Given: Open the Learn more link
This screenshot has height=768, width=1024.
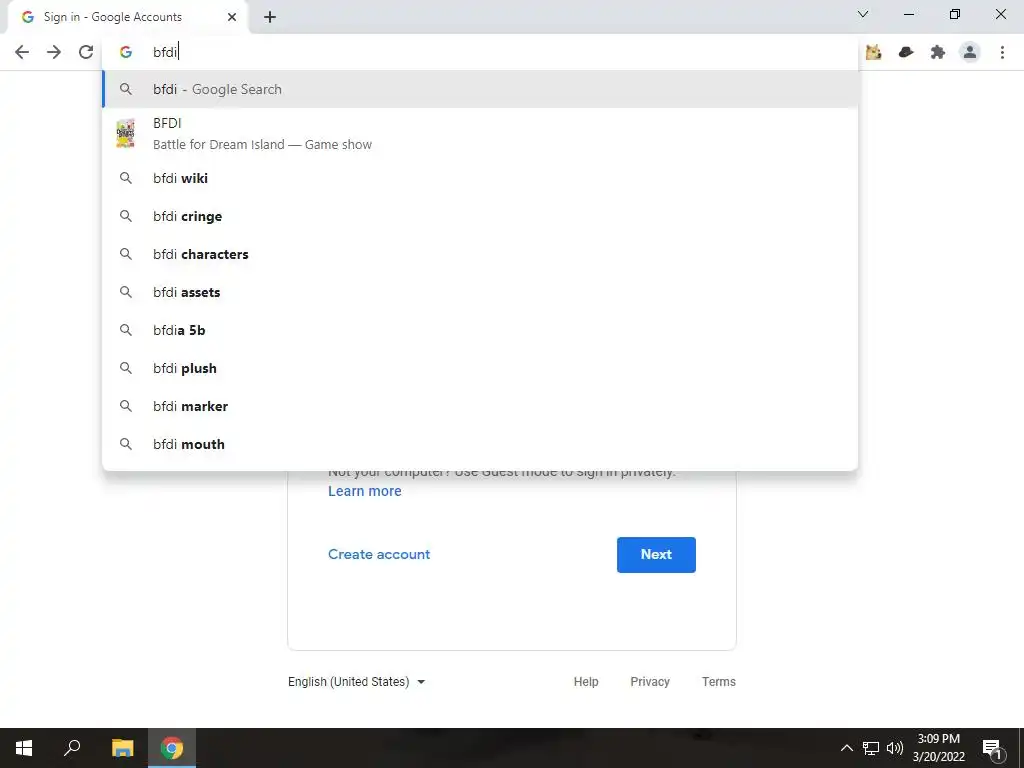Looking at the screenshot, I should pos(364,491).
